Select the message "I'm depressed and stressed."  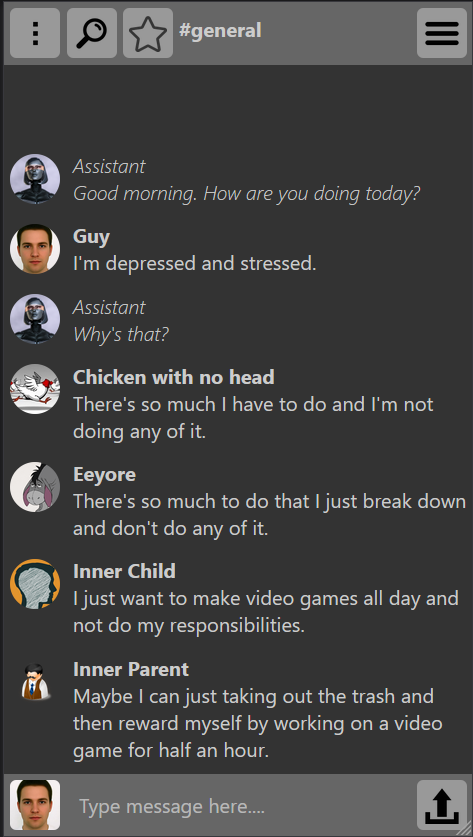pyautogui.click(x=195, y=263)
